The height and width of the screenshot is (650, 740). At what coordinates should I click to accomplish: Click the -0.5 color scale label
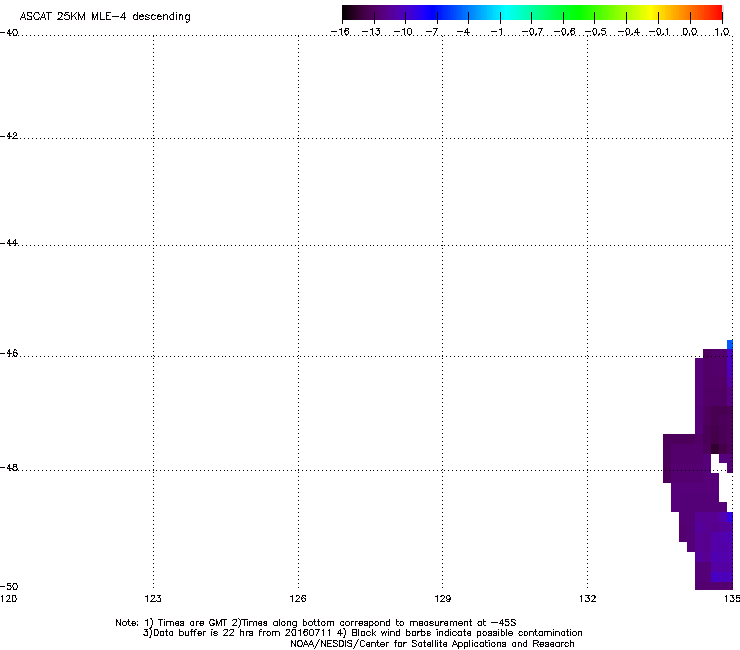[596, 32]
